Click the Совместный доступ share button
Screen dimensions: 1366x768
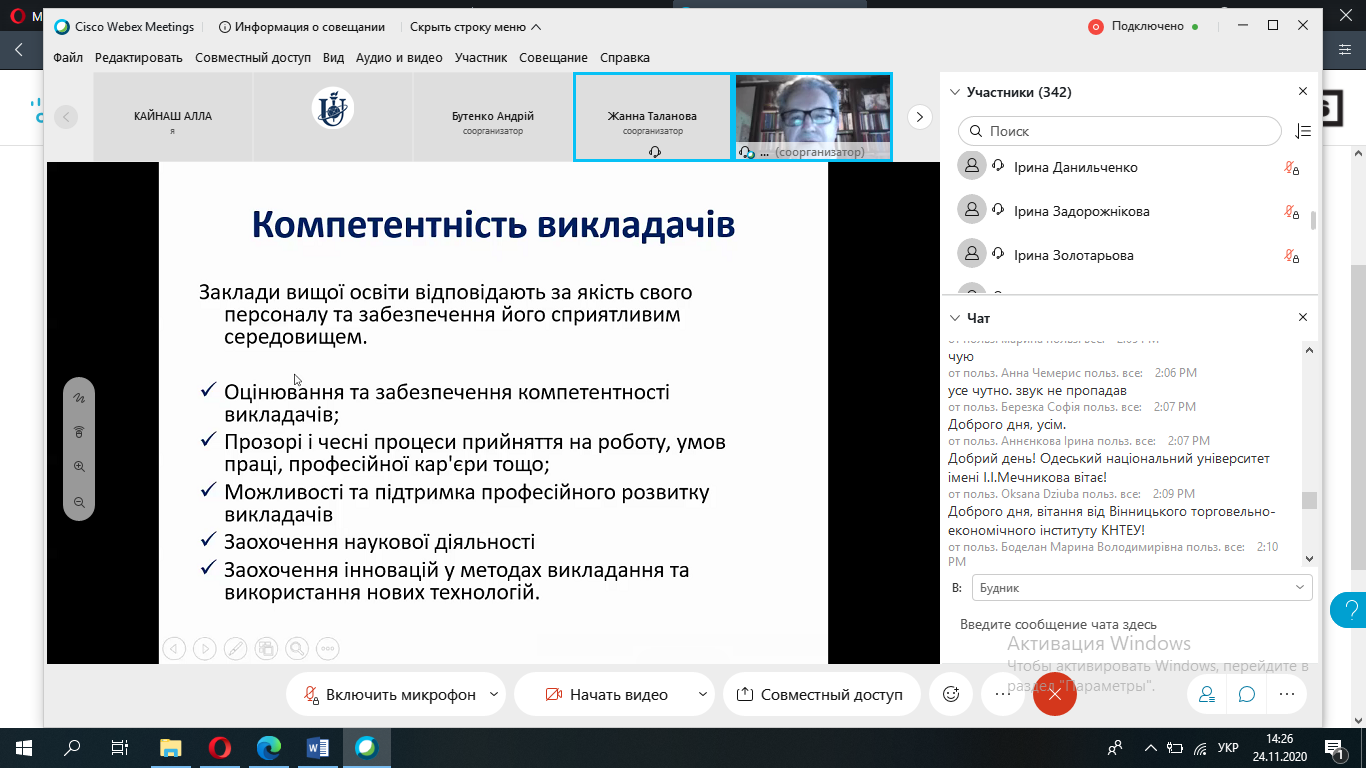click(820, 694)
